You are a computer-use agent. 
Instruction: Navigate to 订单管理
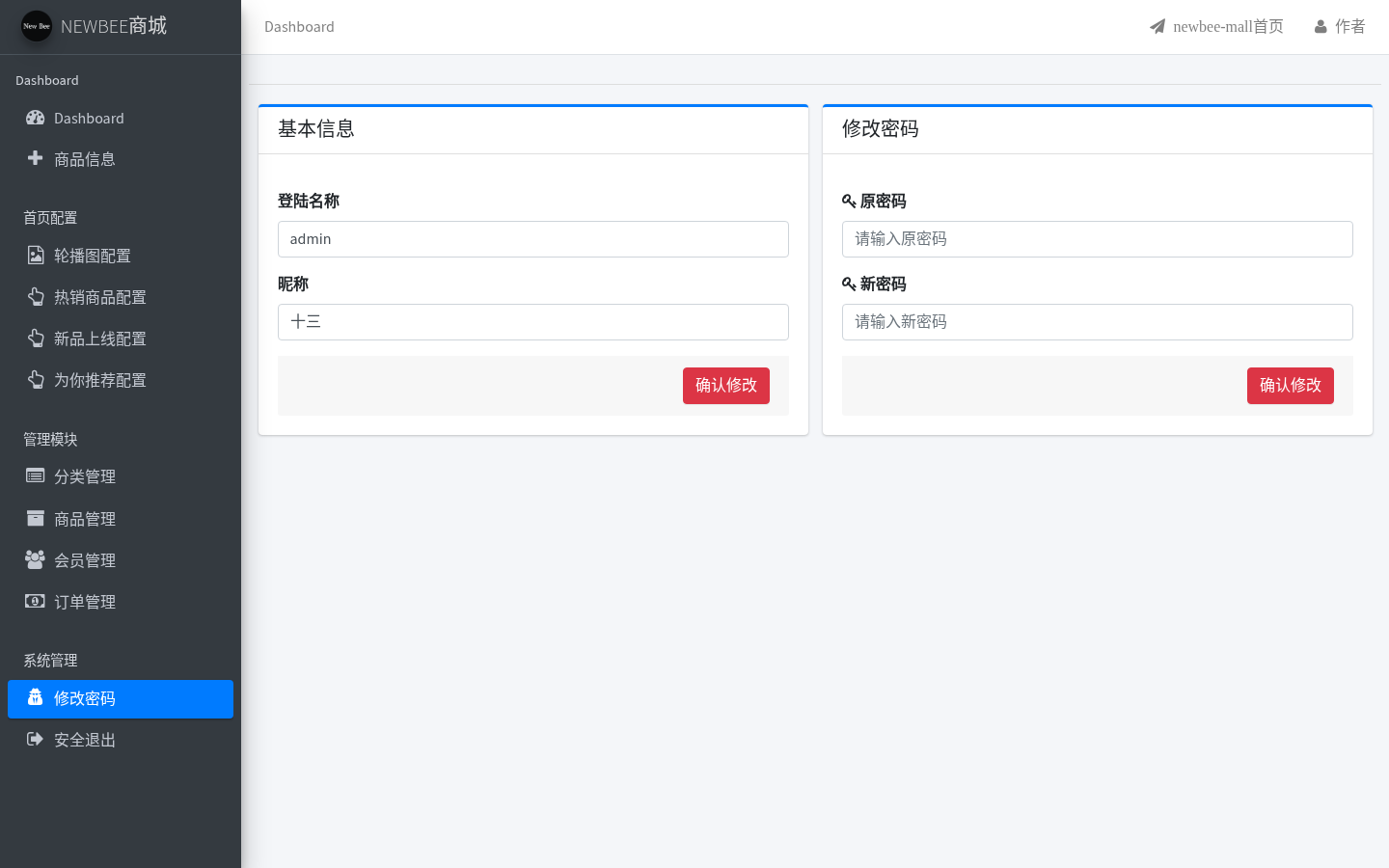121,602
